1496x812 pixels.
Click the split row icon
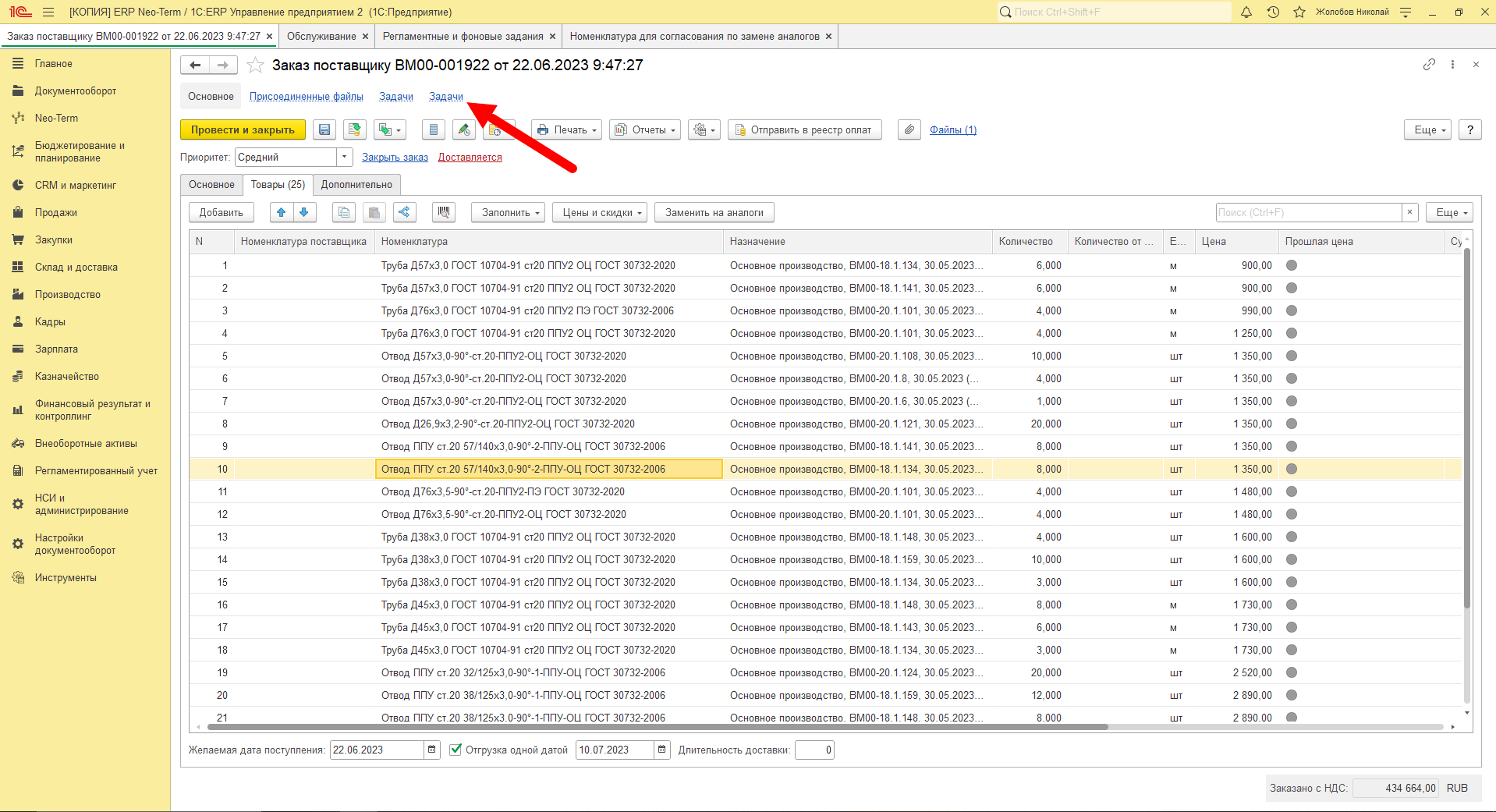[404, 212]
